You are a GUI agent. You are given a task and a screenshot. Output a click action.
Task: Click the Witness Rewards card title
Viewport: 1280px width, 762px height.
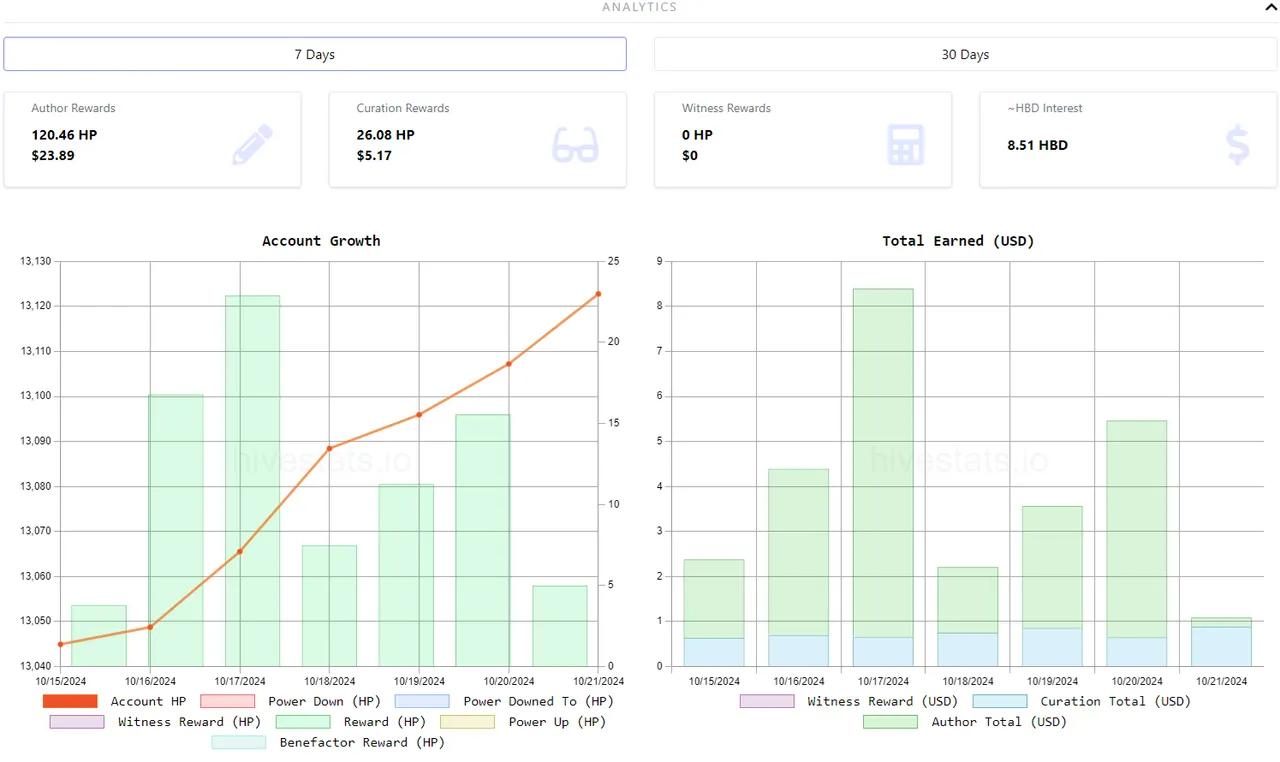[726, 108]
